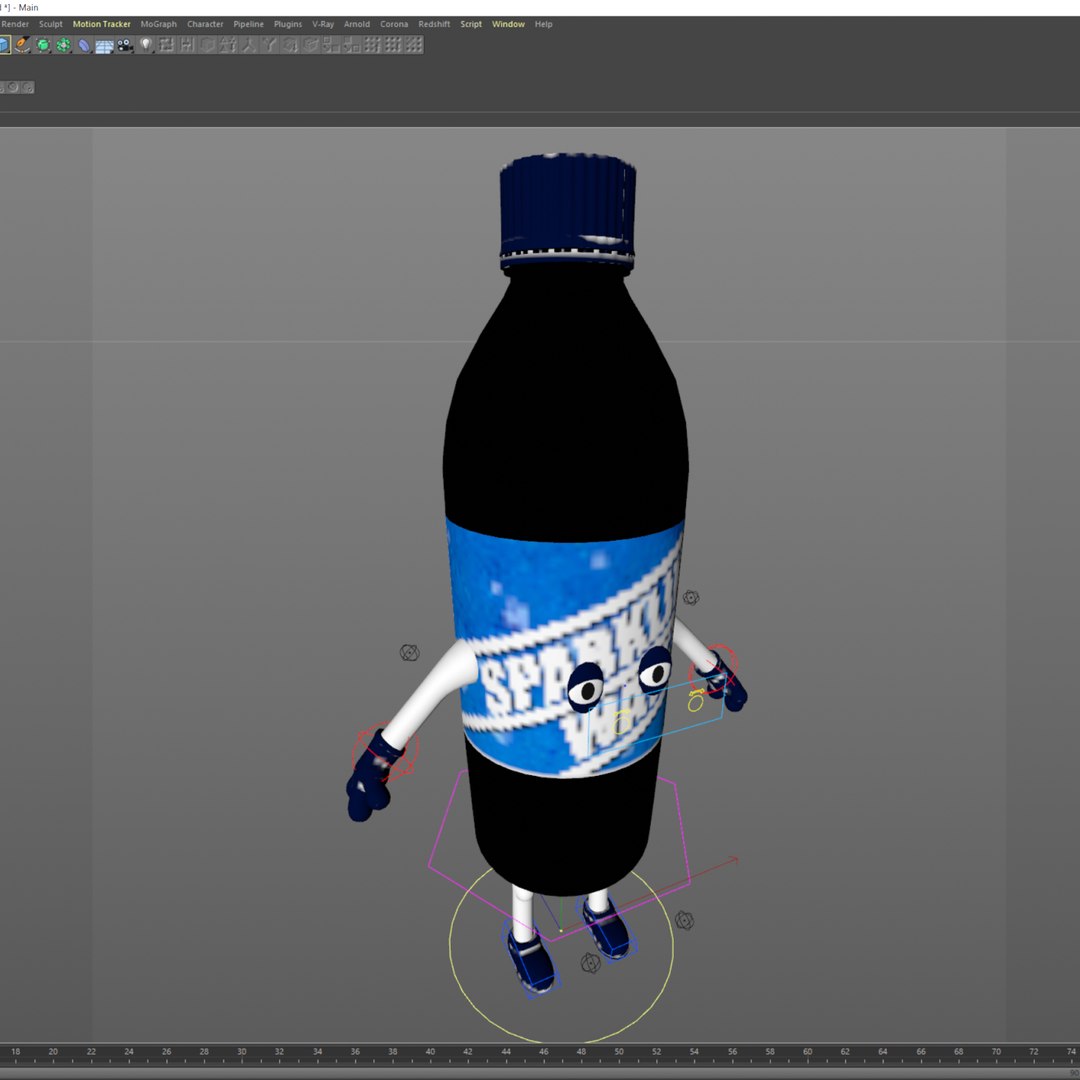Image resolution: width=1080 pixels, height=1080 pixels.
Task: Open the MoGraph menu
Action: click(158, 24)
